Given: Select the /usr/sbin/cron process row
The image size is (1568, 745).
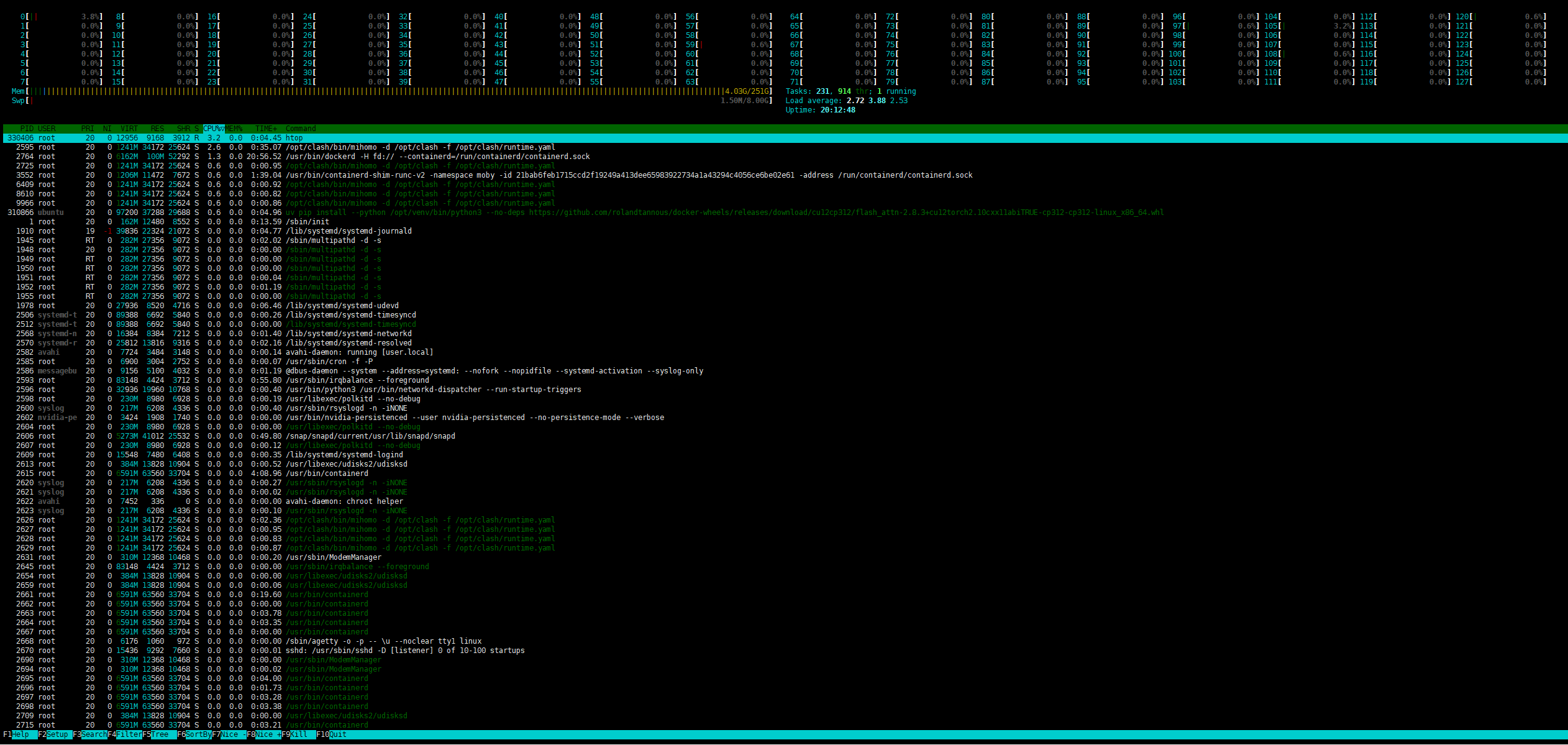Looking at the screenshot, I should [784, 362].
